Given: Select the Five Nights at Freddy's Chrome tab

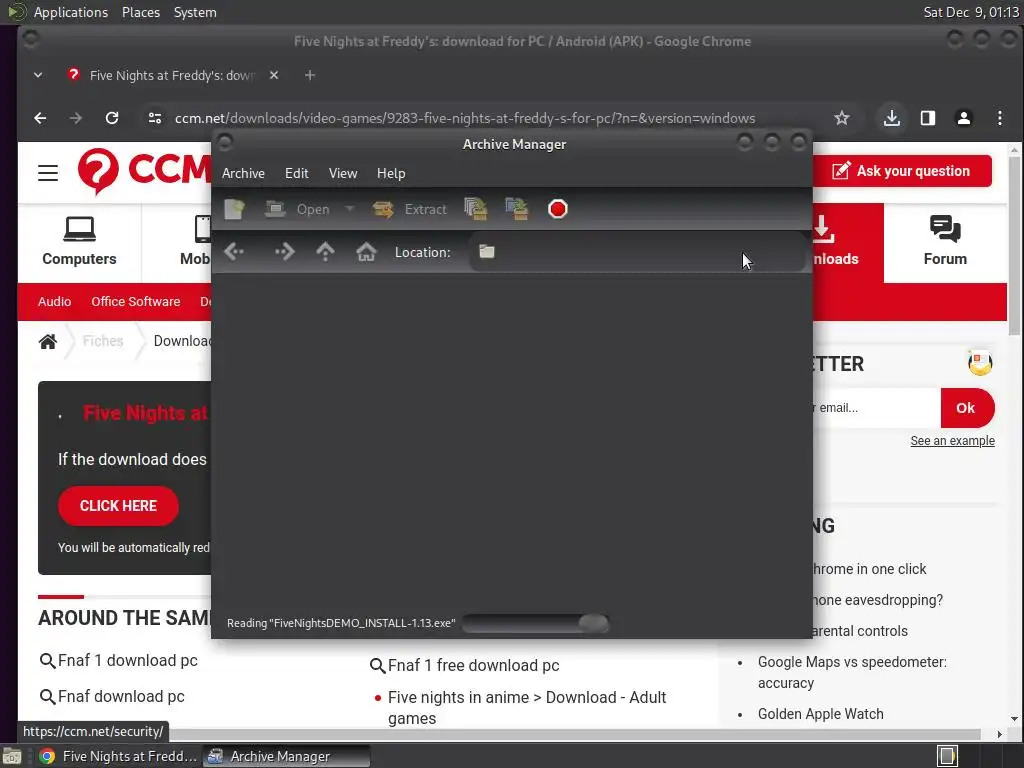Looking at the screenshot, I should [x=173, y=76].
